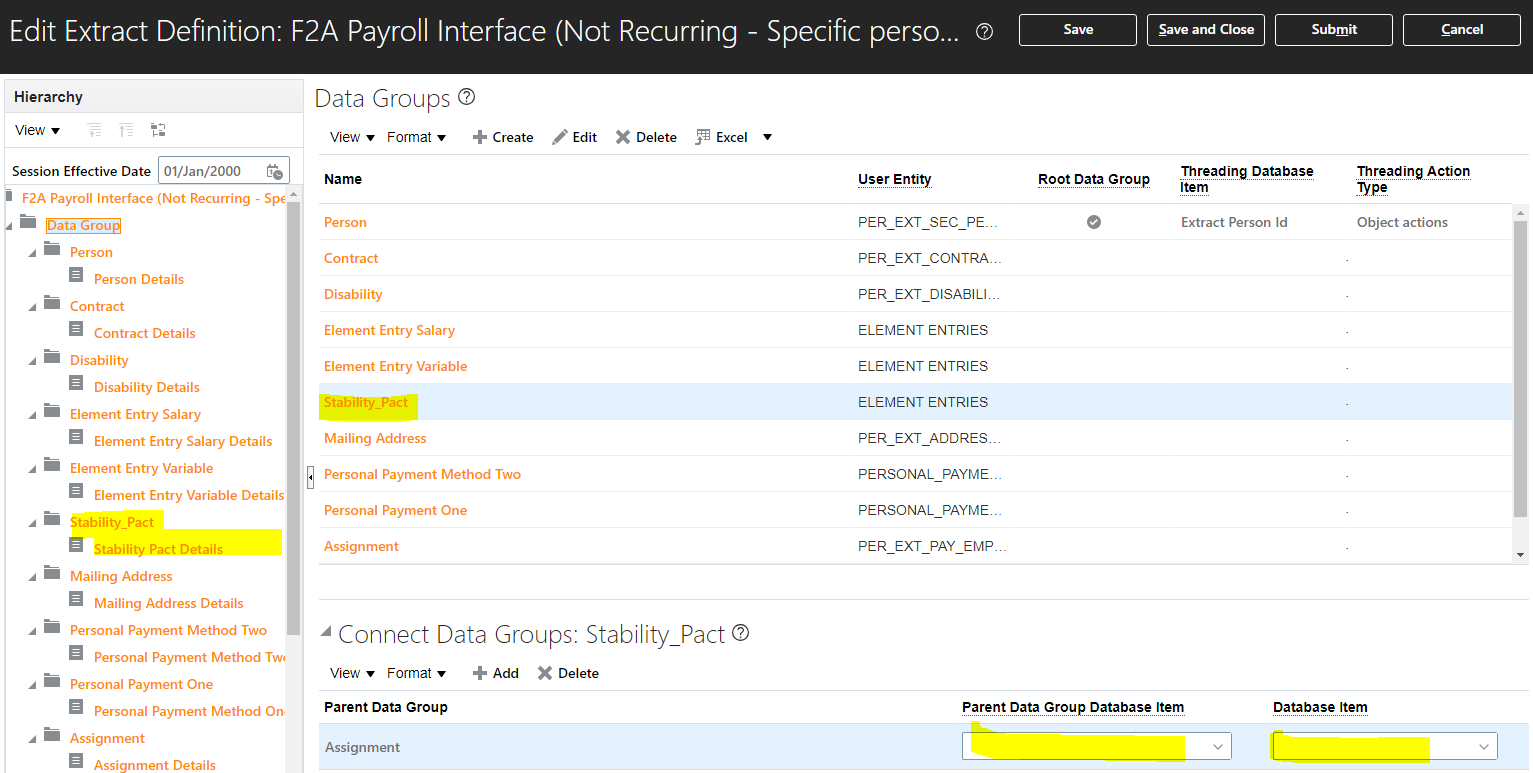Screen dimensions: 1533x773
Task: Open help icon next to Connect Data Groups heading
Action: (741, 633)
